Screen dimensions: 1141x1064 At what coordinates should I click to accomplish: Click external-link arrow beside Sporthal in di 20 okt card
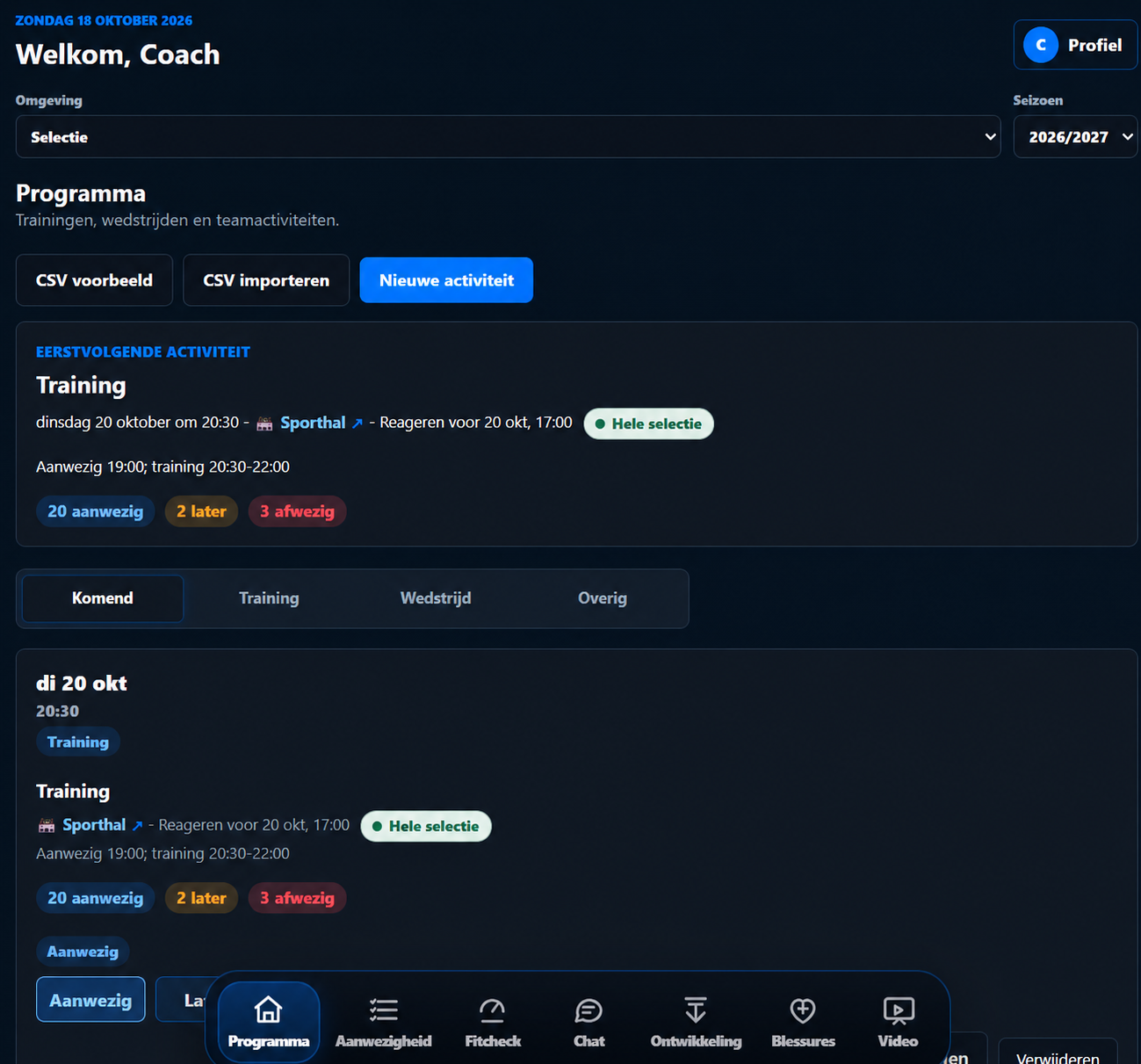coord(137,826)
